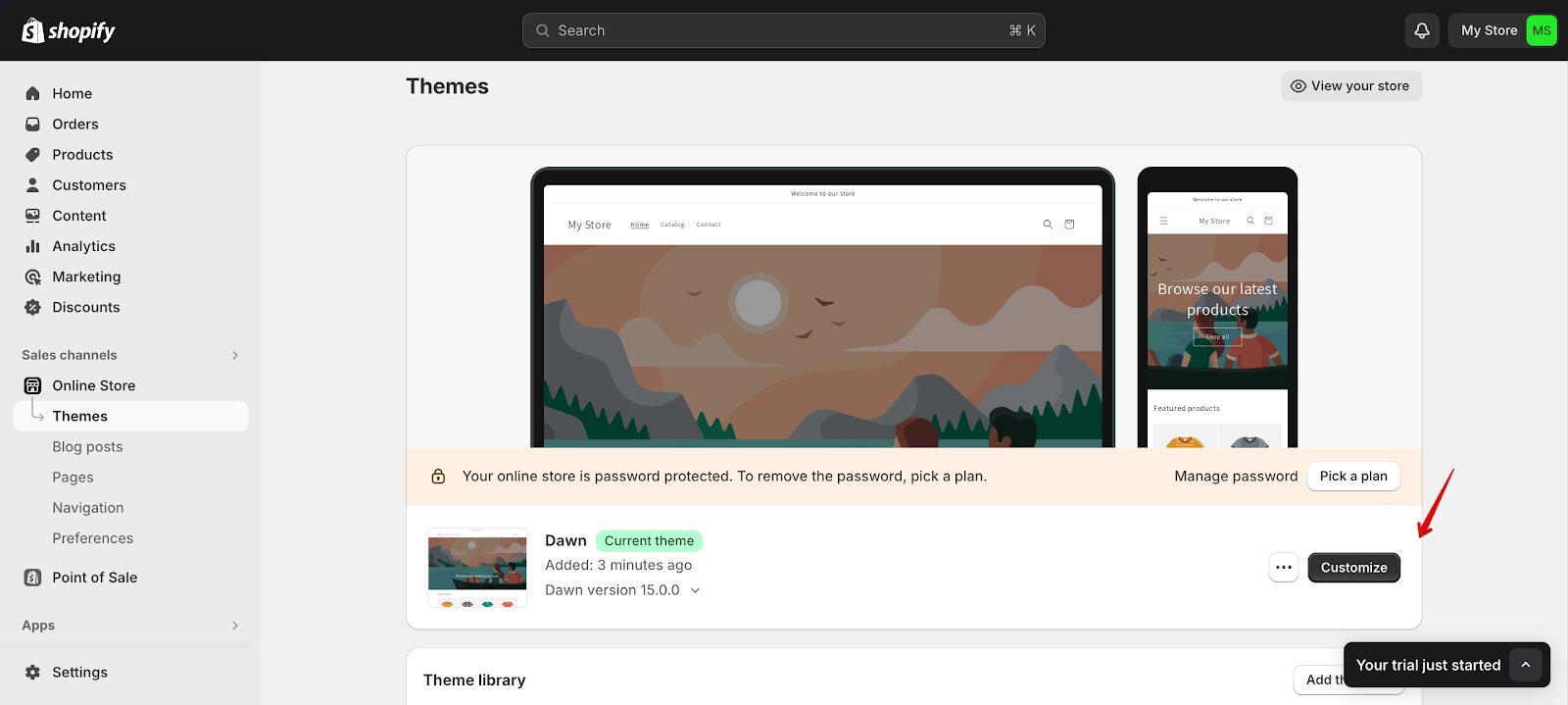Viewport: 1568px width, 705px height.
Task: Open Dawn theme three-dot actions menu
Action: [x=1284, y=568]
